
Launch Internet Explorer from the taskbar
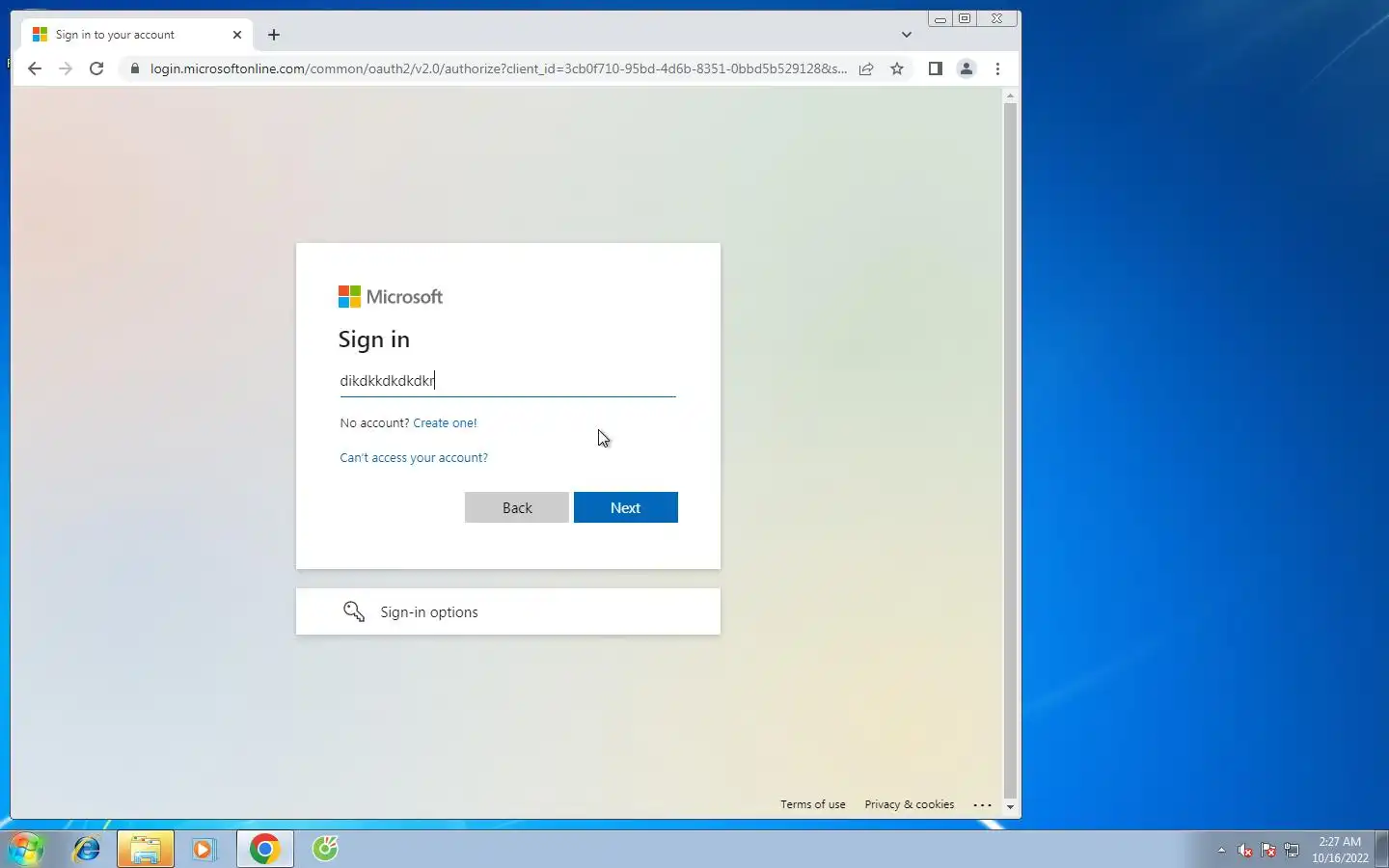(x=87, y=849)
